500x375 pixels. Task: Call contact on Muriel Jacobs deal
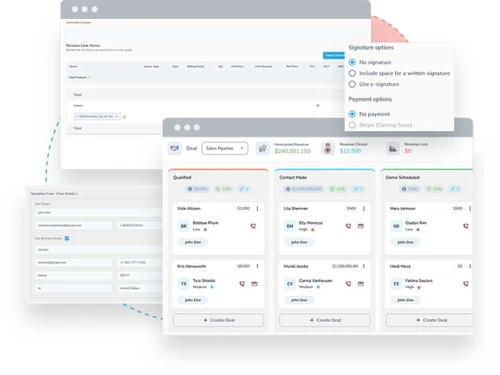click(348, 284)
